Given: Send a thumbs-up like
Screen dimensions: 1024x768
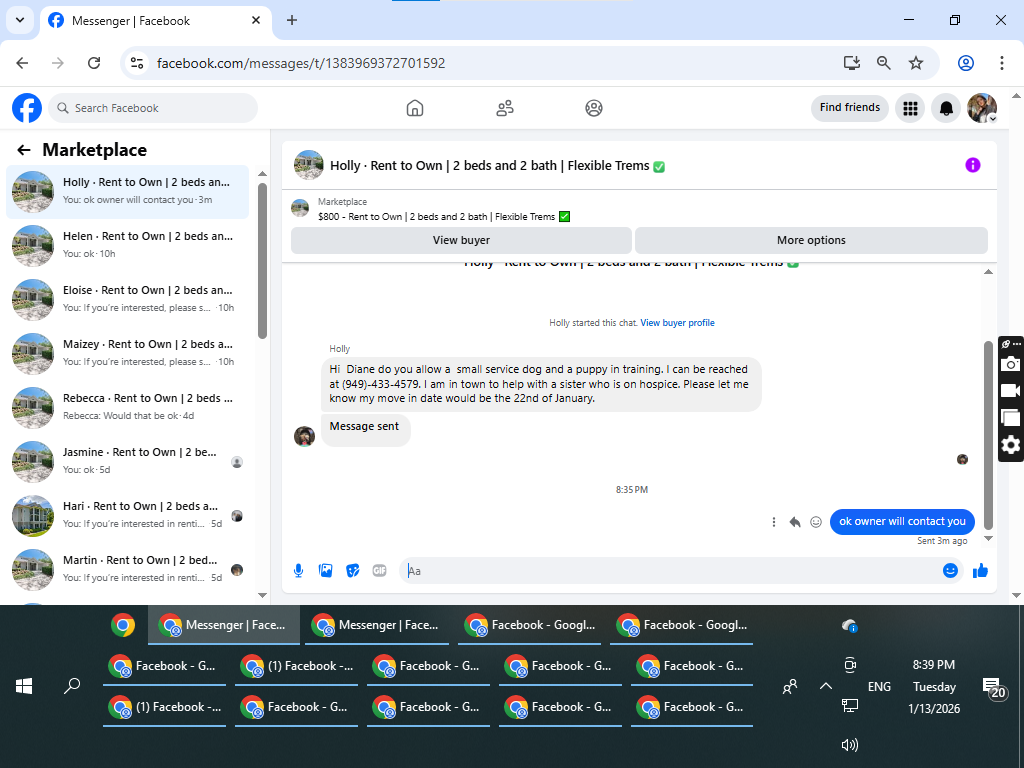Looking at the screenshot, I should click(980, 571).
